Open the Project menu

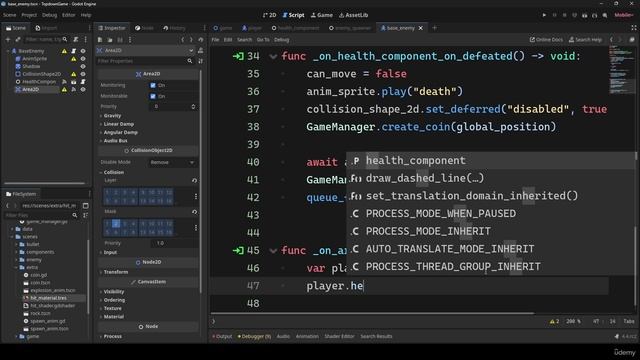[29, 15]
